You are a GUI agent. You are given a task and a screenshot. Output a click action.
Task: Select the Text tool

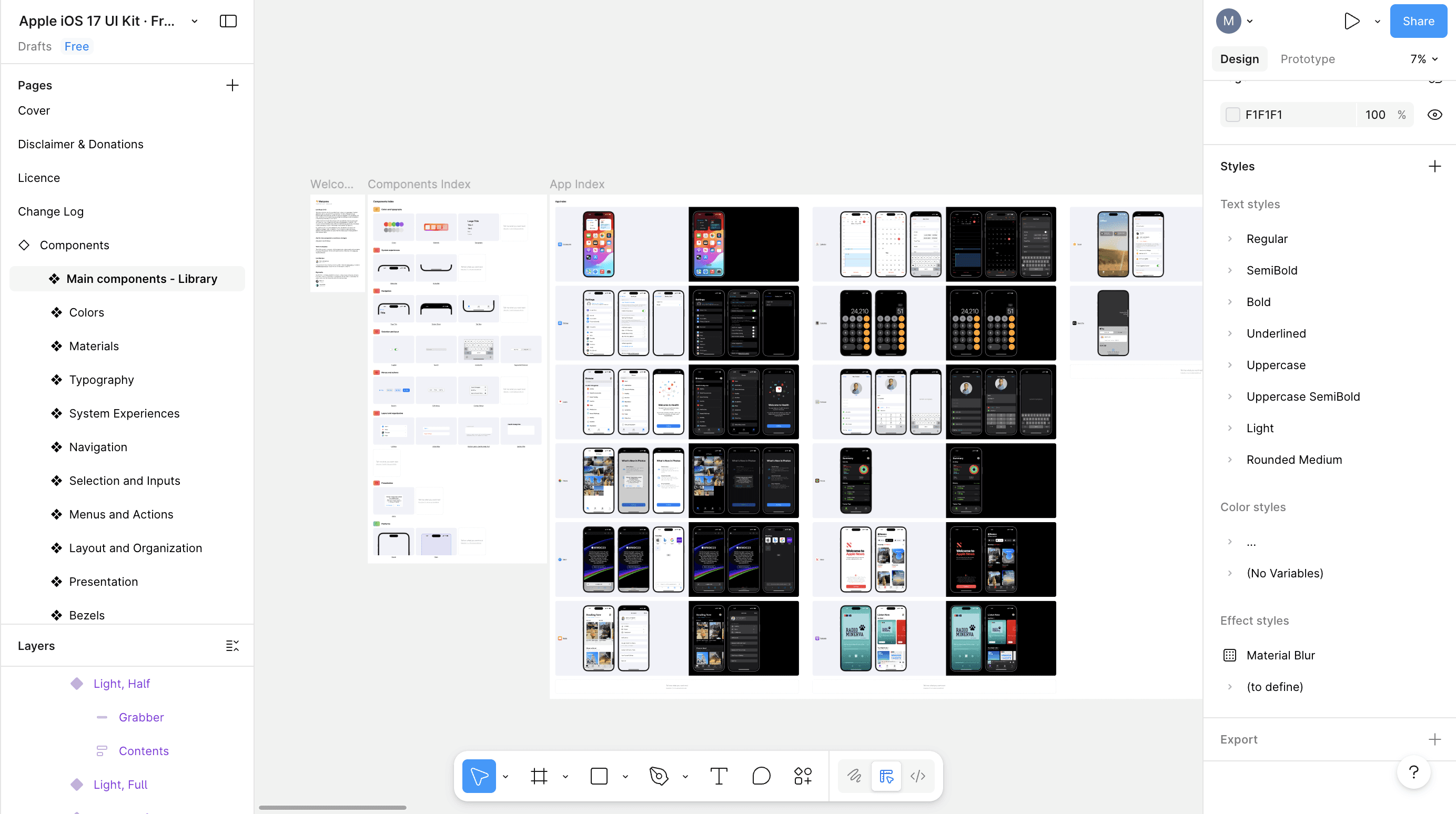click(719, 776)
